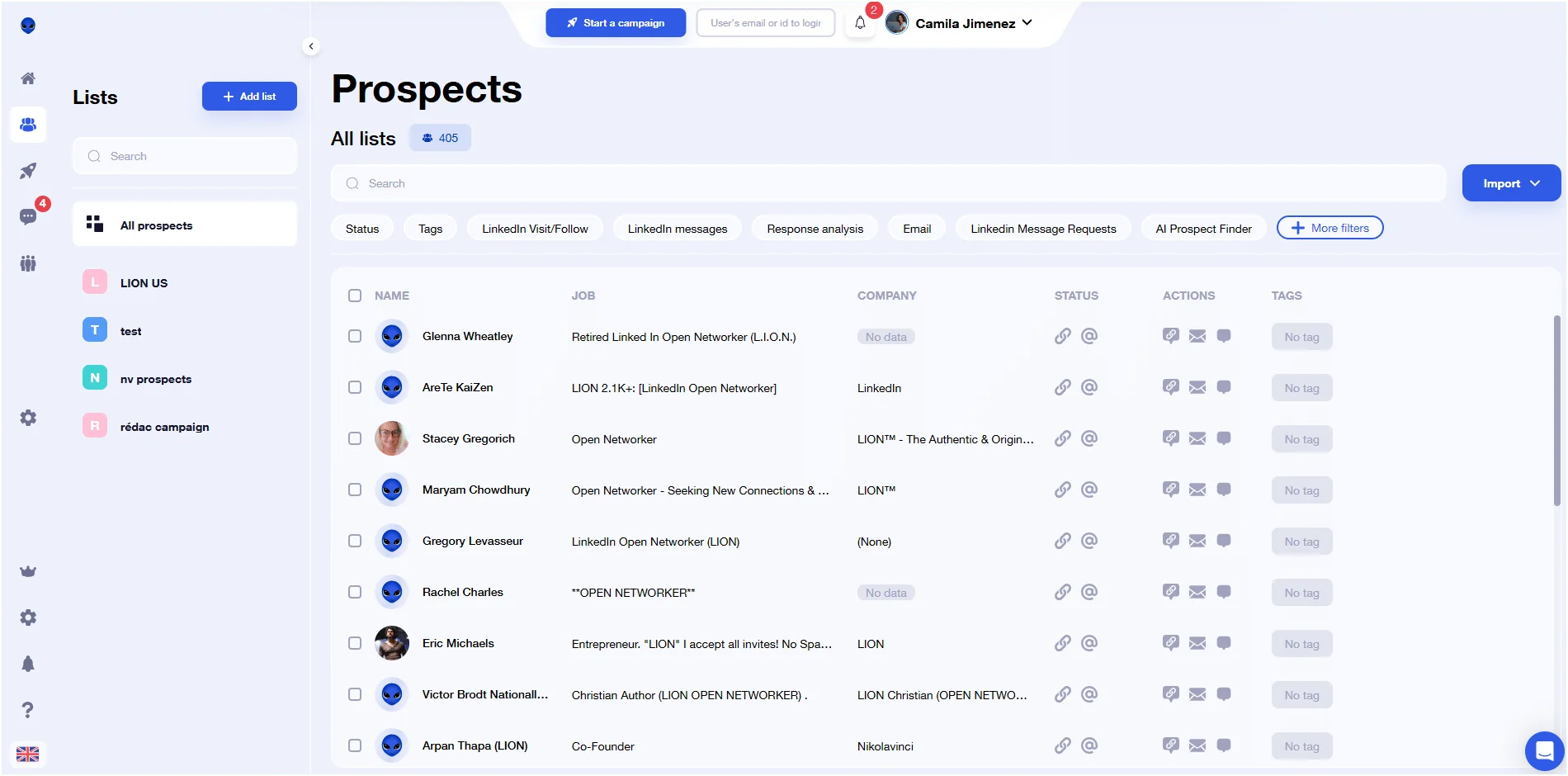Screen dimensions: 1568x776
Task: Click the 405 prospects count badge
Action: click(x=440, y=138)
